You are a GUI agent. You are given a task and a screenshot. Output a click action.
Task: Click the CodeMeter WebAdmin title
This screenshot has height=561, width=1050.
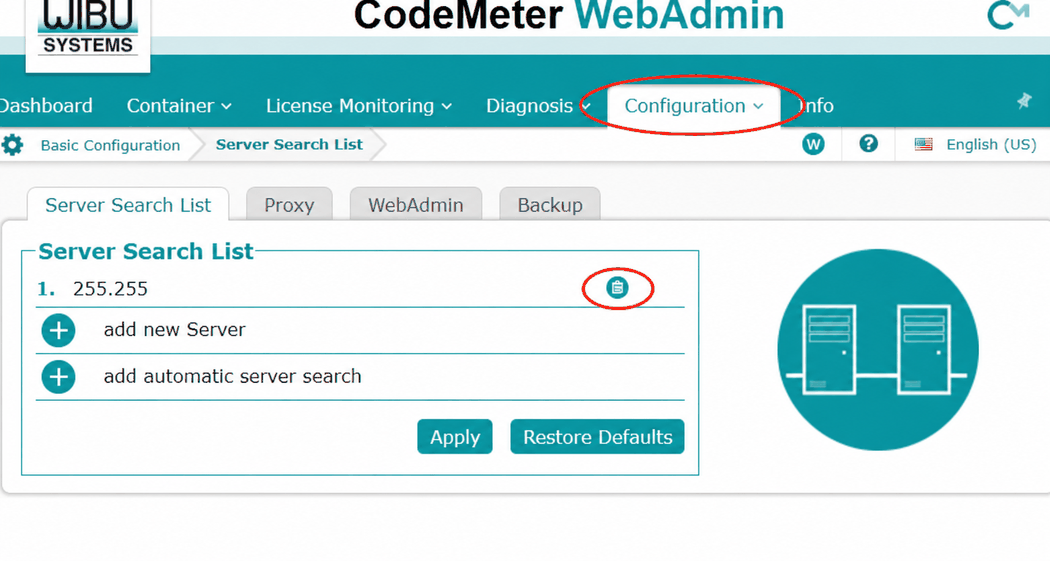point(569,15)
